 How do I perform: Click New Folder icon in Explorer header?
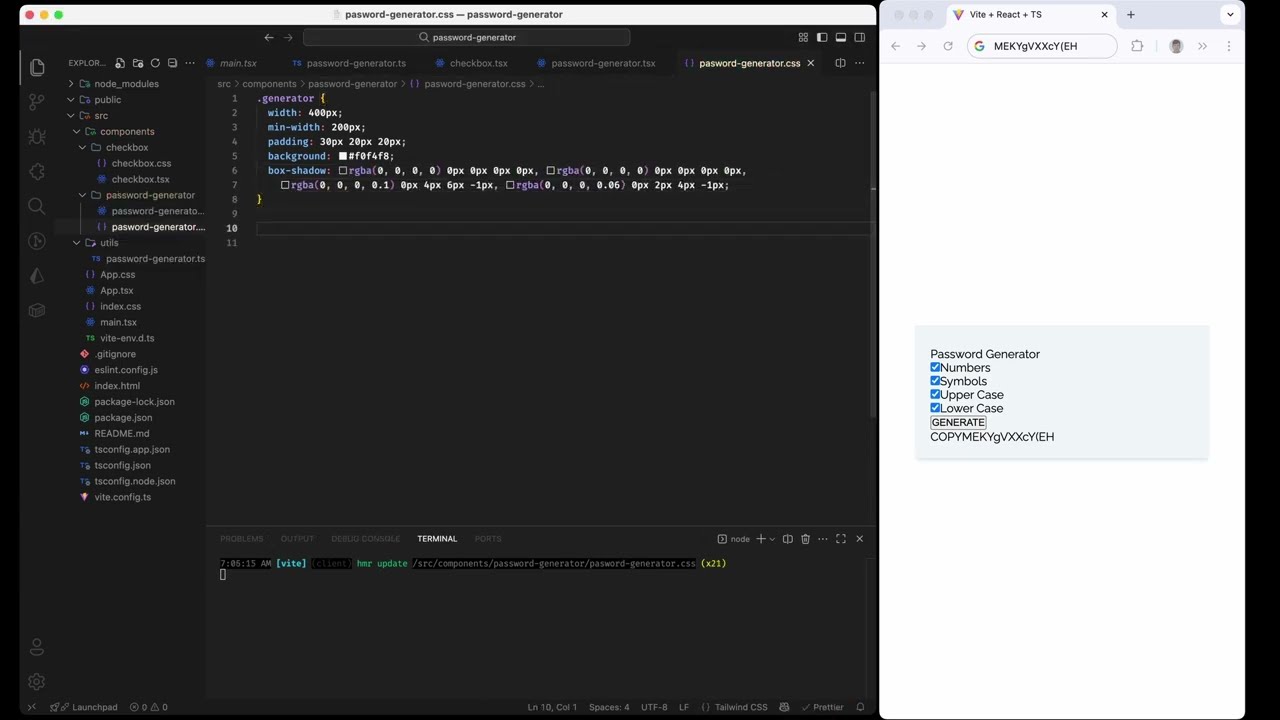tap(138, 63)
